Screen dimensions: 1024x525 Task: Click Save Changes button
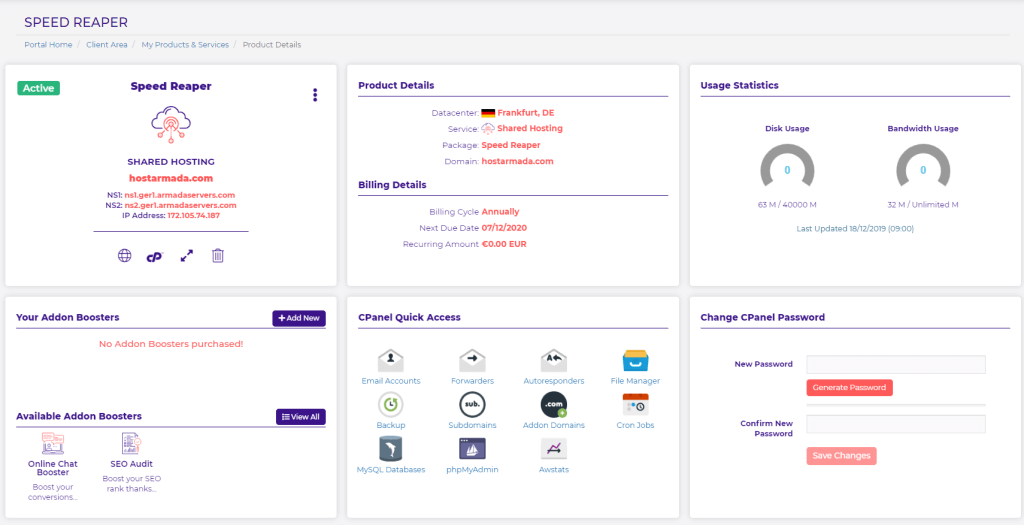841,456
